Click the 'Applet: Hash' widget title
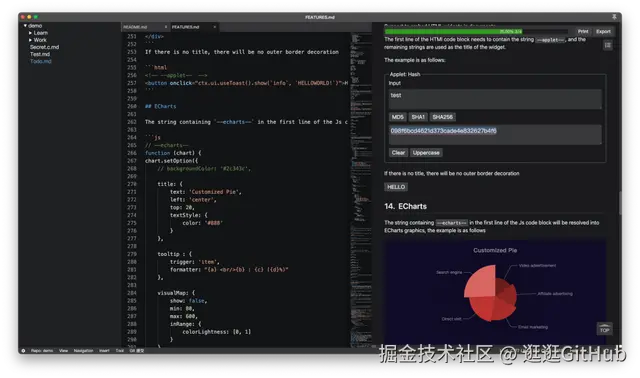This screenshot has width=640, height=378. [x=404, y=74]
